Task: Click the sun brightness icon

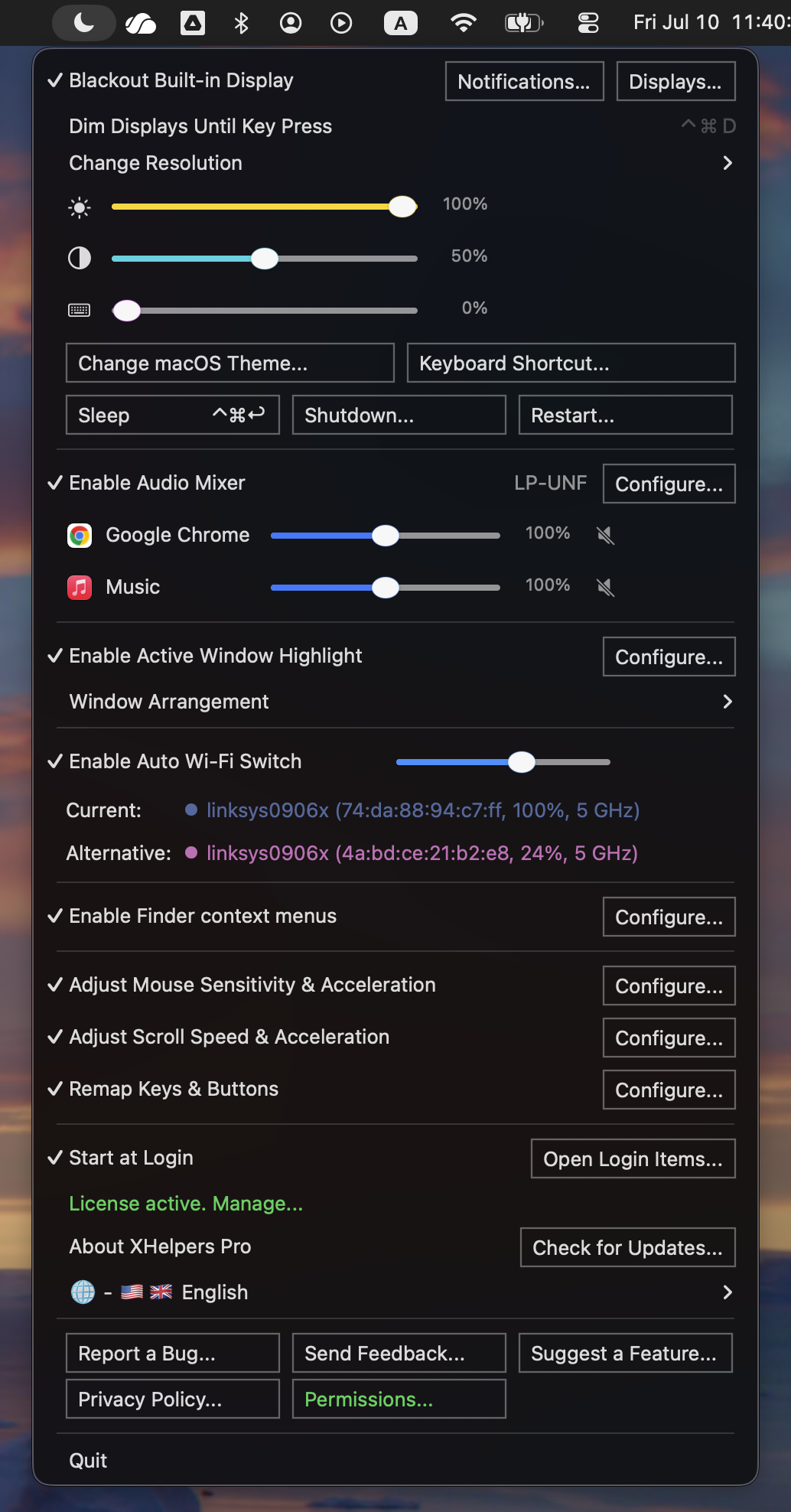Action: tap(80, 207)
